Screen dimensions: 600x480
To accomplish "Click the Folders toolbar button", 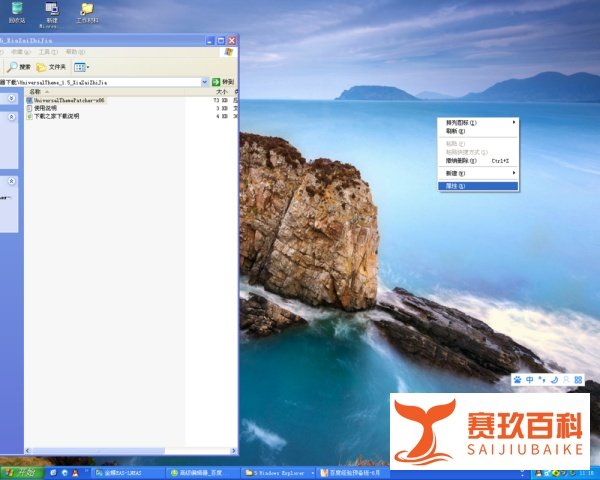I will [x=50, y=67].
